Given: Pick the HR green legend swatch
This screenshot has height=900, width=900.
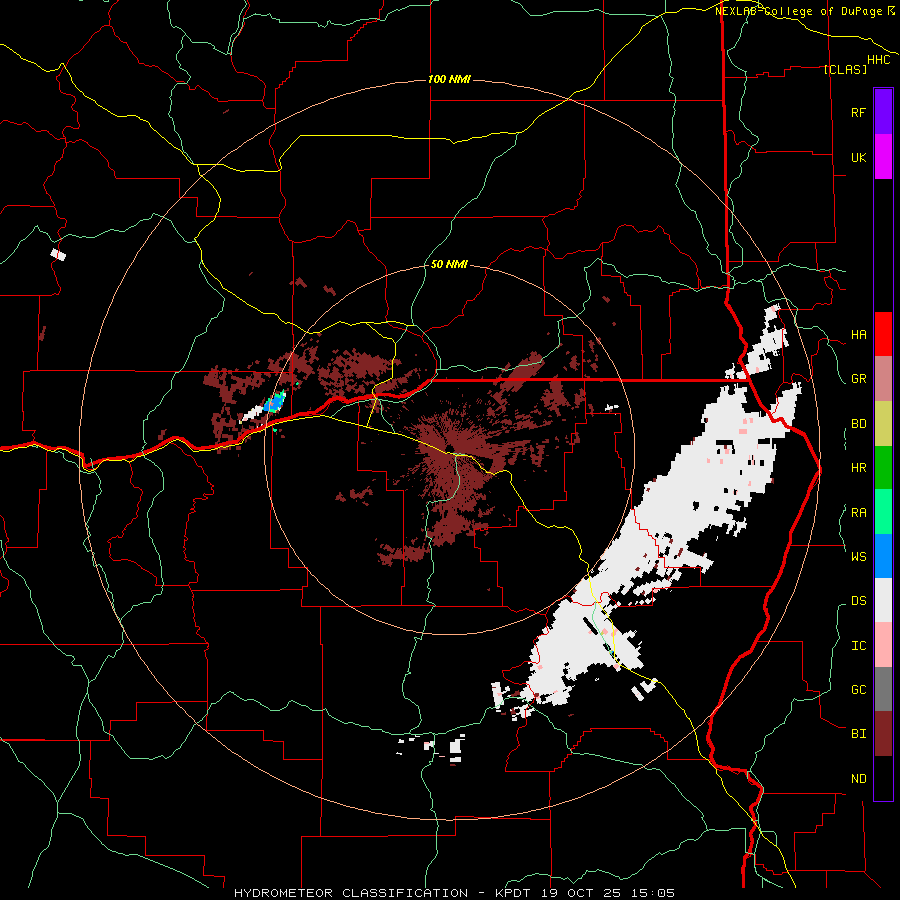Looking at the screenshot, I should (883, 467).
